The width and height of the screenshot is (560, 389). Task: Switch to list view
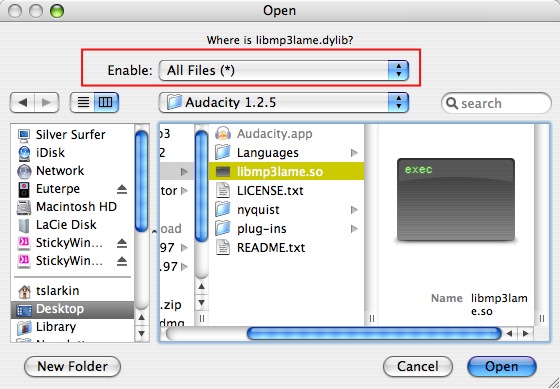click(x=83, y=103)
